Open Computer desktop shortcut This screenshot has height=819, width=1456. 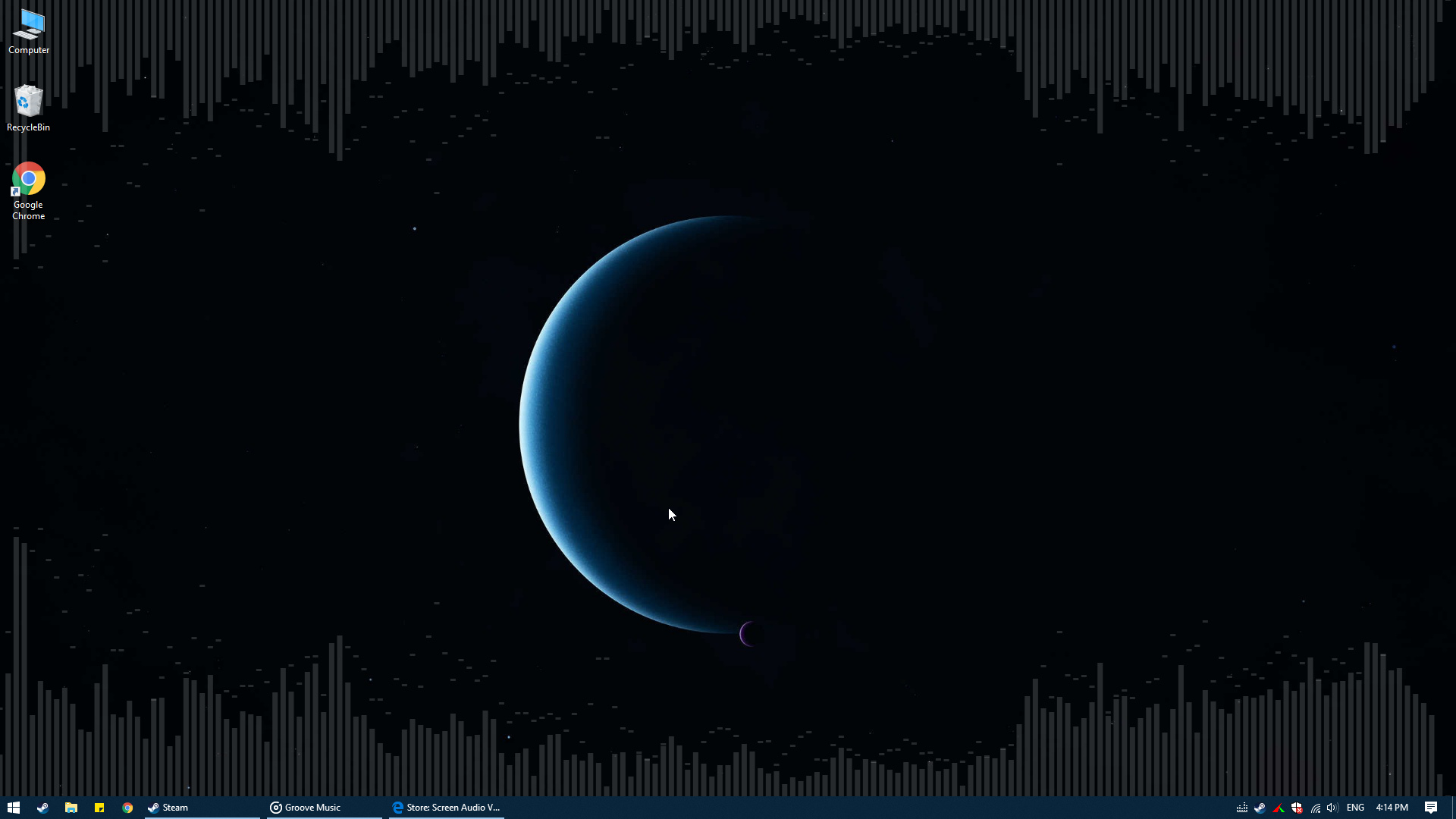pyautogui.click(x=29, y=32)
